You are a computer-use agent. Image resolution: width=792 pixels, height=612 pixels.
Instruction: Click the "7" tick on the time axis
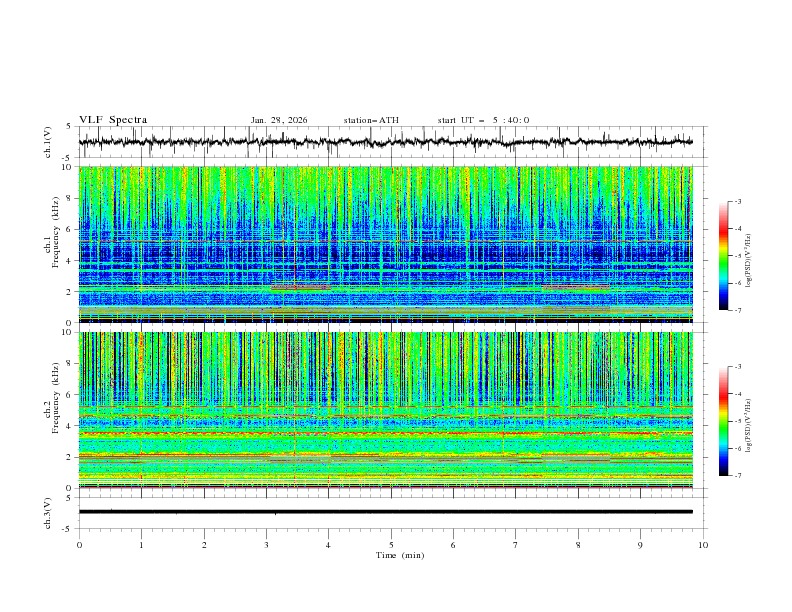point(516,545)
